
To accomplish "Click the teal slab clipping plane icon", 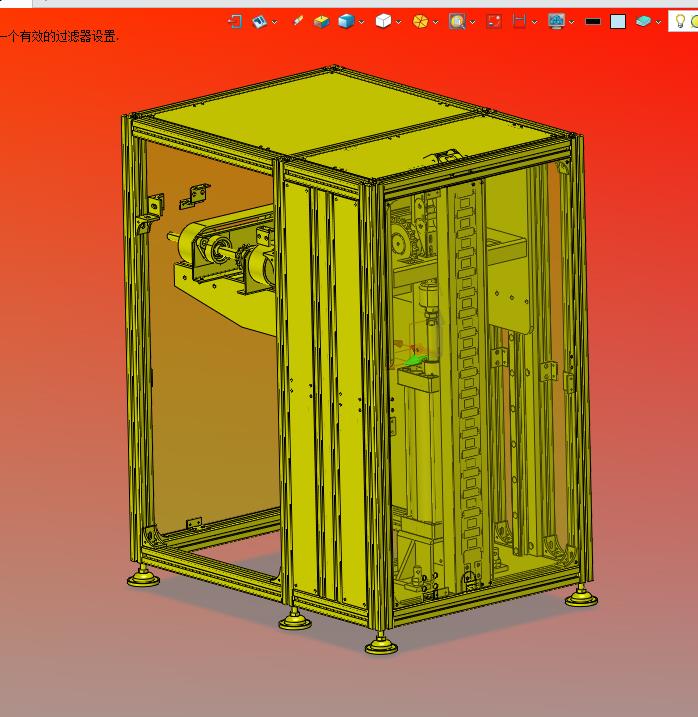I will click(x=643, y=21).
